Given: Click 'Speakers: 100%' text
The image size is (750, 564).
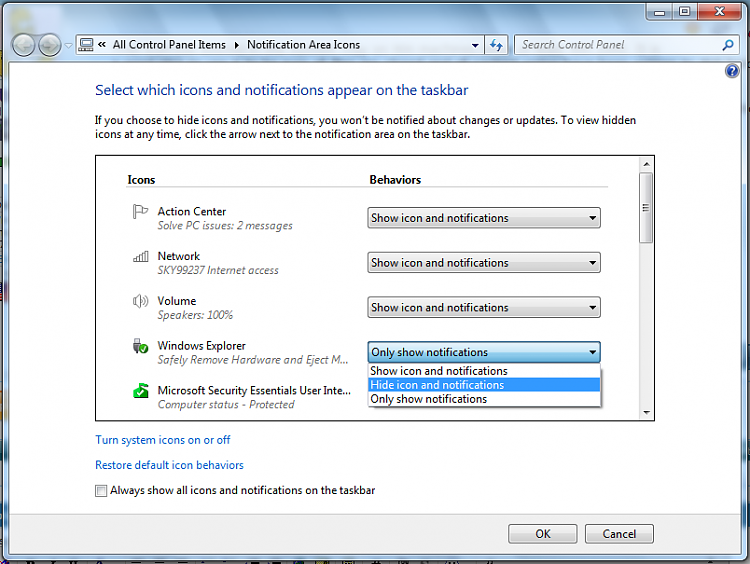Looking at the screenshot, I should point(195,315).
